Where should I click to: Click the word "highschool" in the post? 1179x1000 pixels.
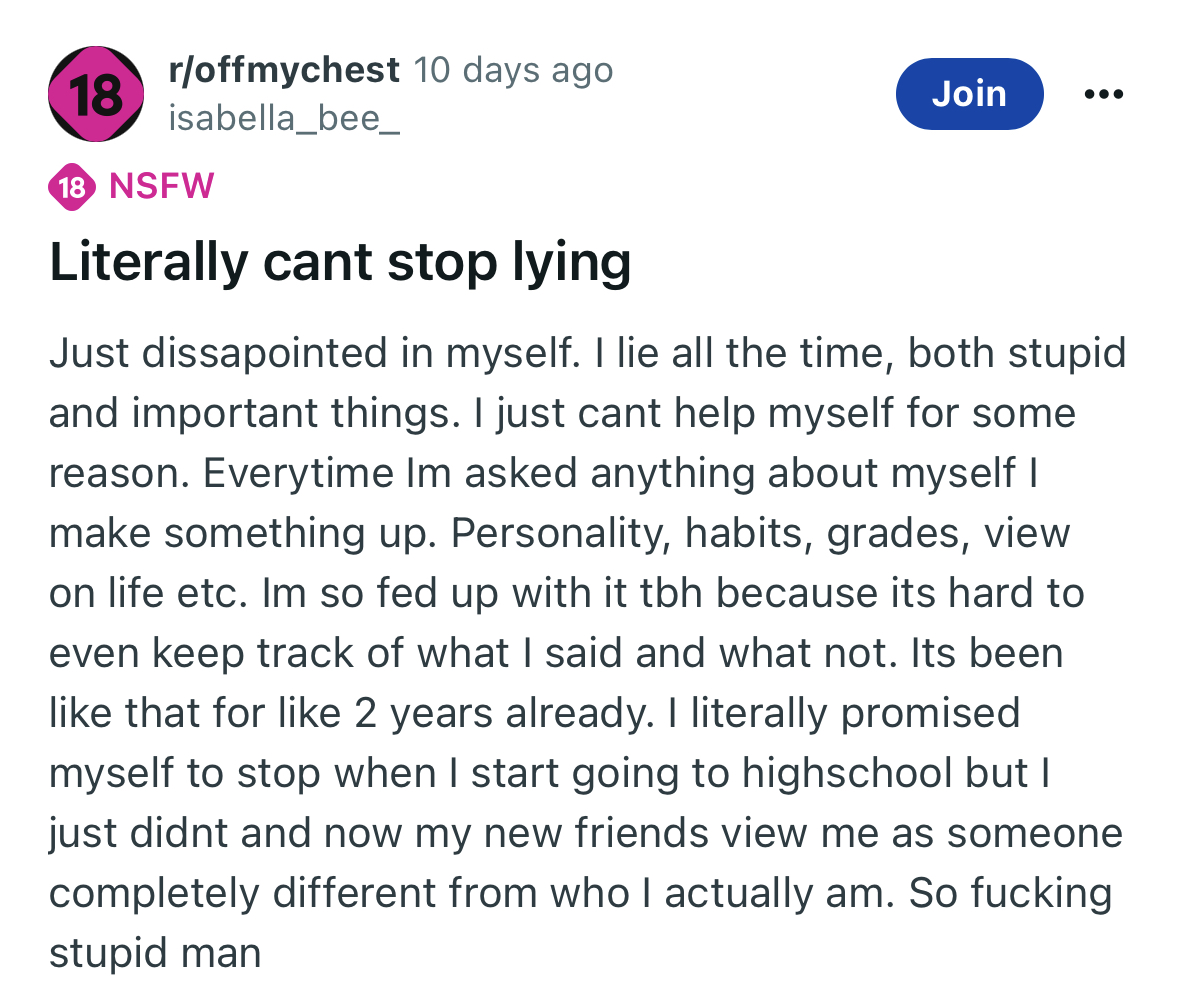point(847,774)
